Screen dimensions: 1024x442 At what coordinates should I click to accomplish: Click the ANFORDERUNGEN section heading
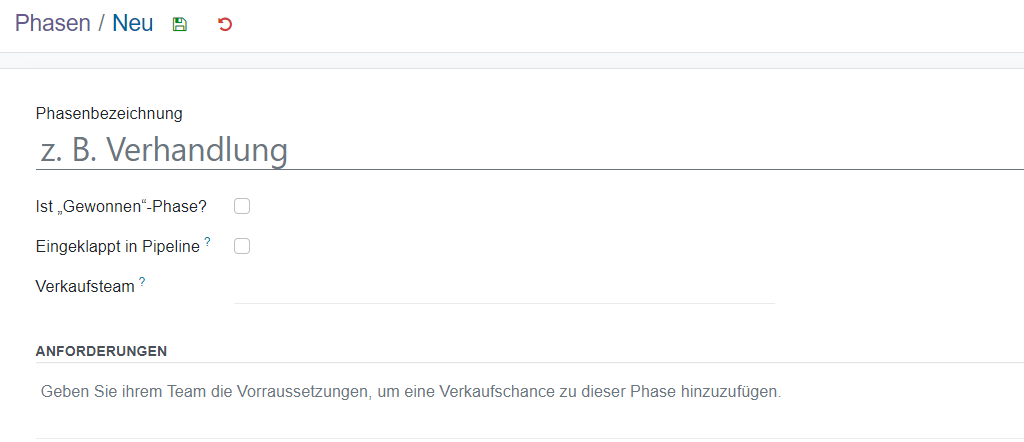(x=101, y=351)
